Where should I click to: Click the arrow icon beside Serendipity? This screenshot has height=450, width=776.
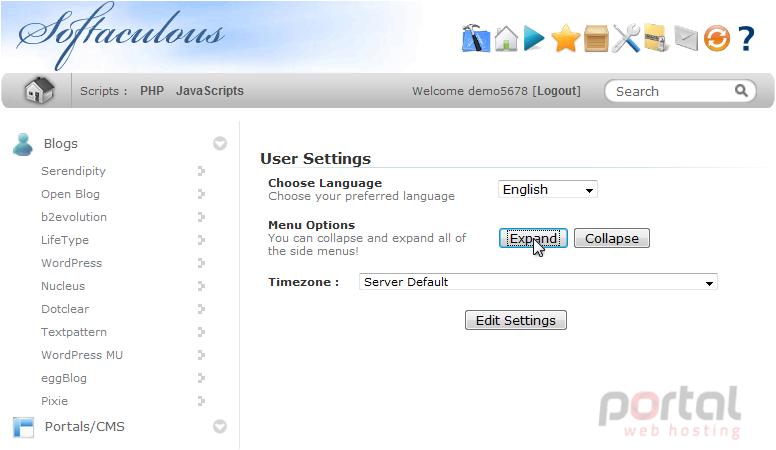[x=201, y=171]
